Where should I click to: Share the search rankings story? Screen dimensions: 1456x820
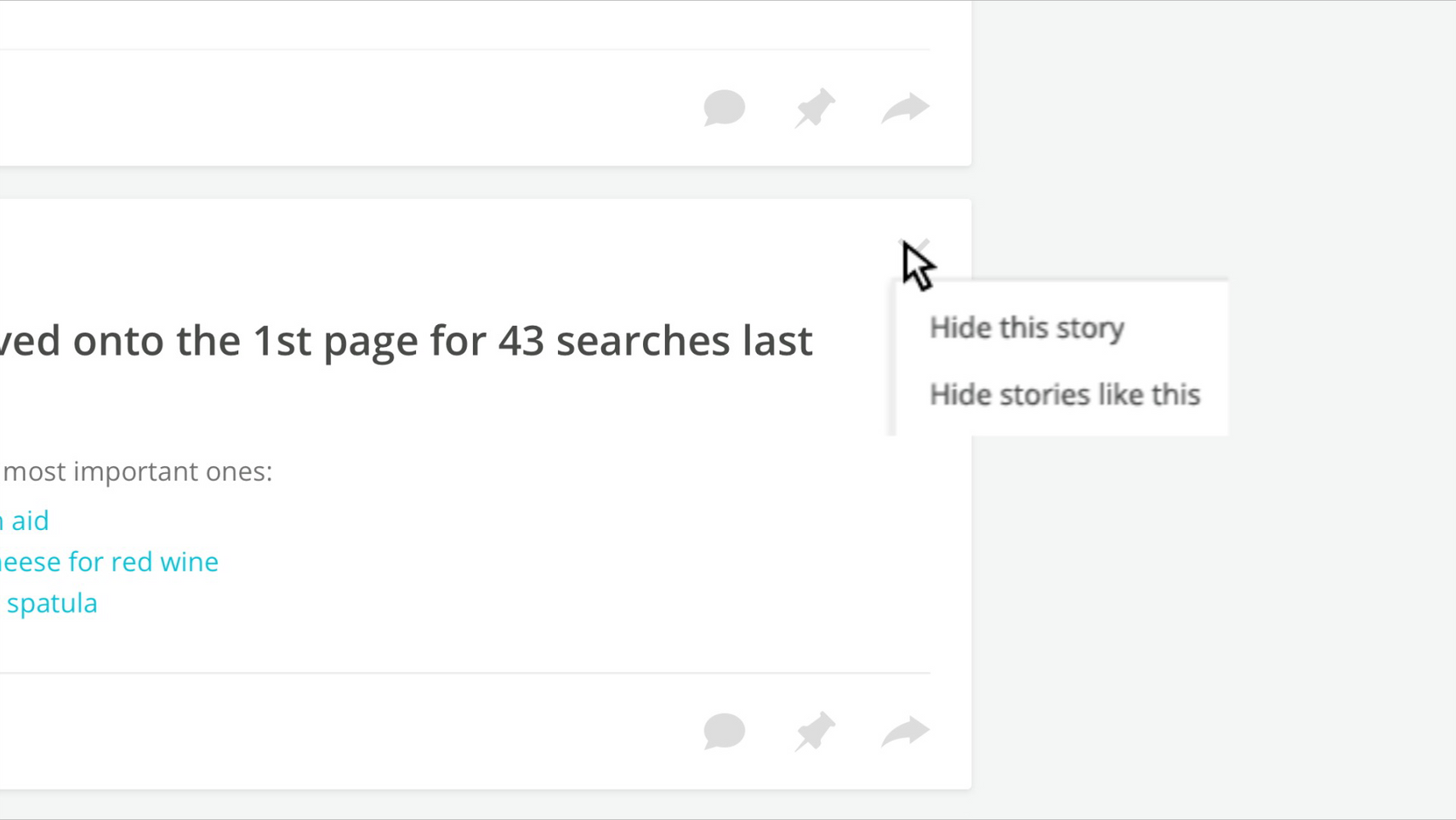(903, 731)
